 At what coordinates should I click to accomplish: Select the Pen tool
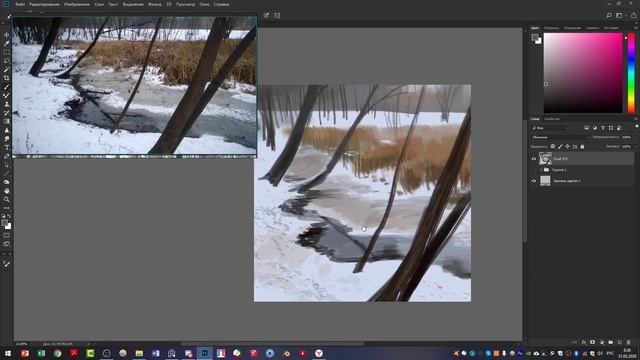[x=7, y=156]
